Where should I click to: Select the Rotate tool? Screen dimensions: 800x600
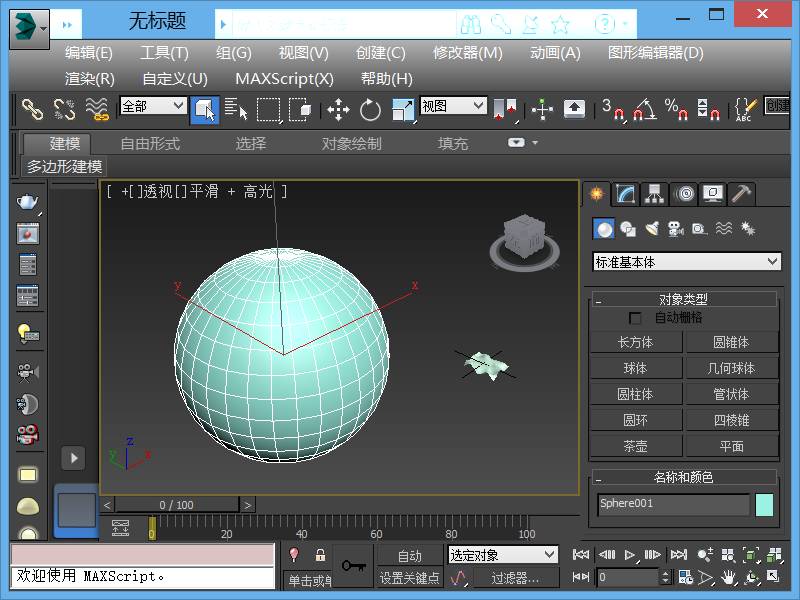coord(370,110)
